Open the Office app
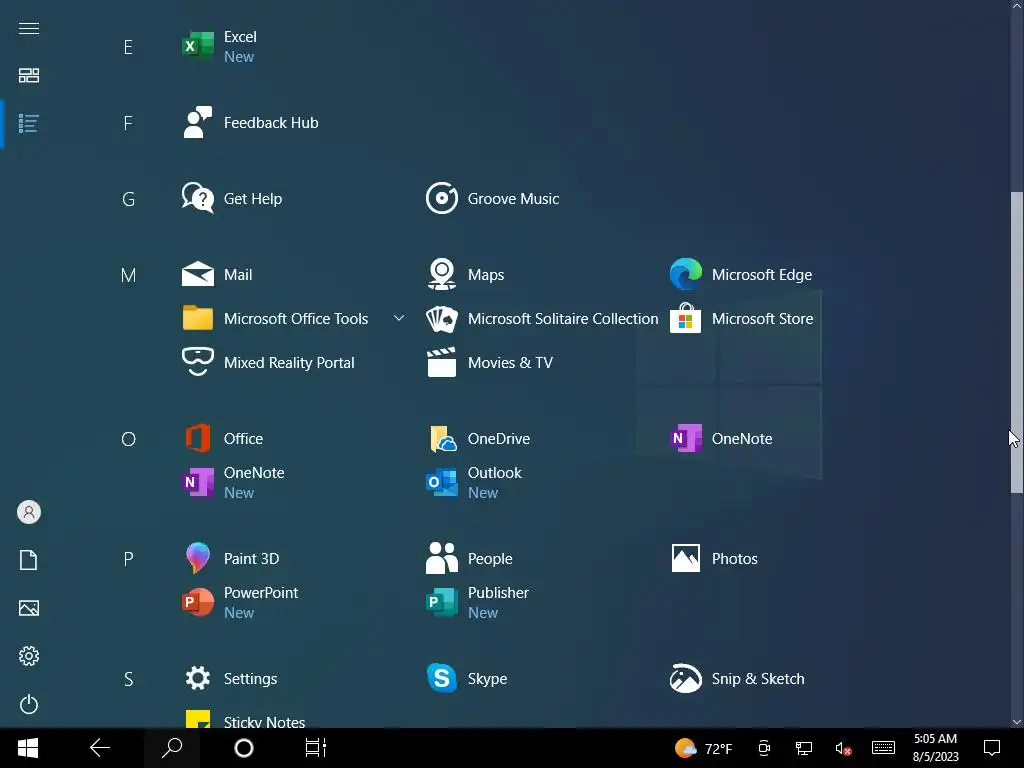 click(x=223, y=439)
